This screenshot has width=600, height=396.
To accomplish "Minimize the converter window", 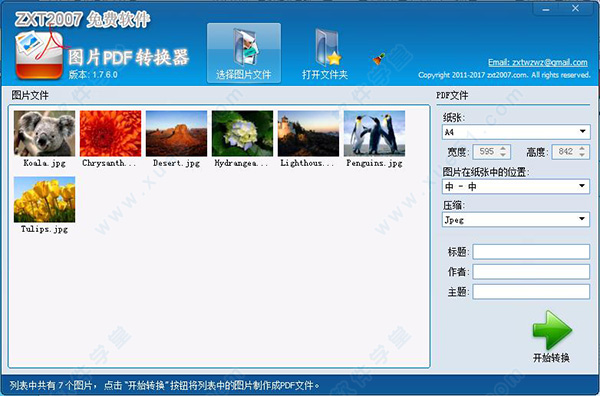I will click(x=546, y=9).
